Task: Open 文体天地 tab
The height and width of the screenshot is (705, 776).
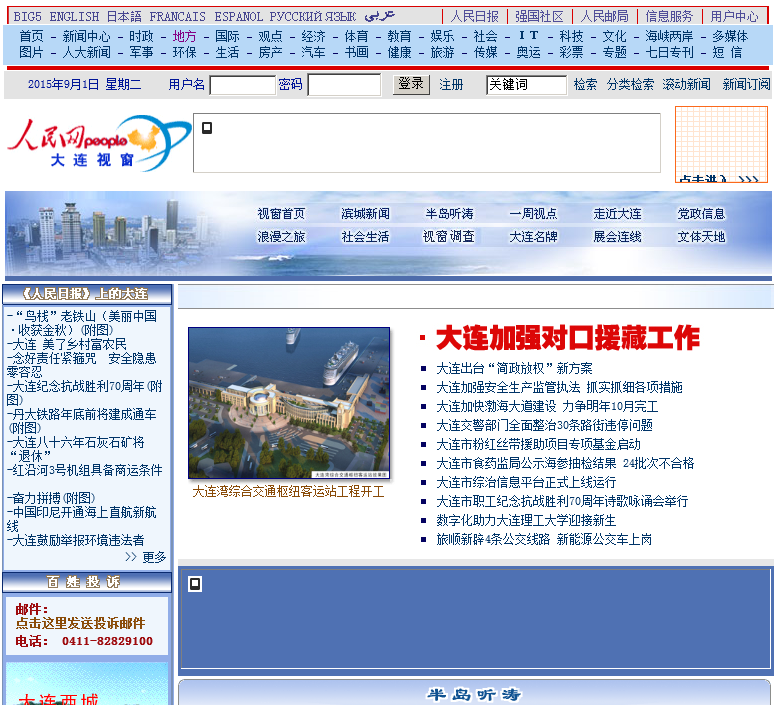Action: click(x=701, y=237)
